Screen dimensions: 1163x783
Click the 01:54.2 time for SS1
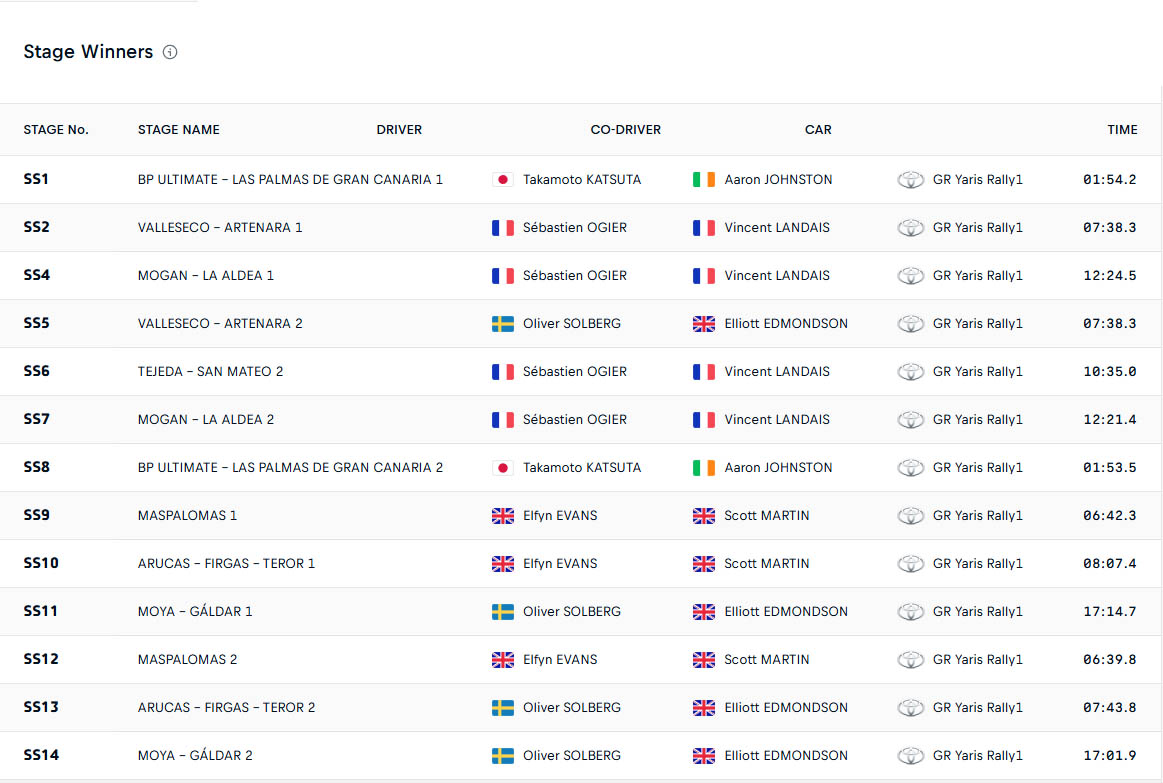pyautogui.click(x=1109, y=180)
